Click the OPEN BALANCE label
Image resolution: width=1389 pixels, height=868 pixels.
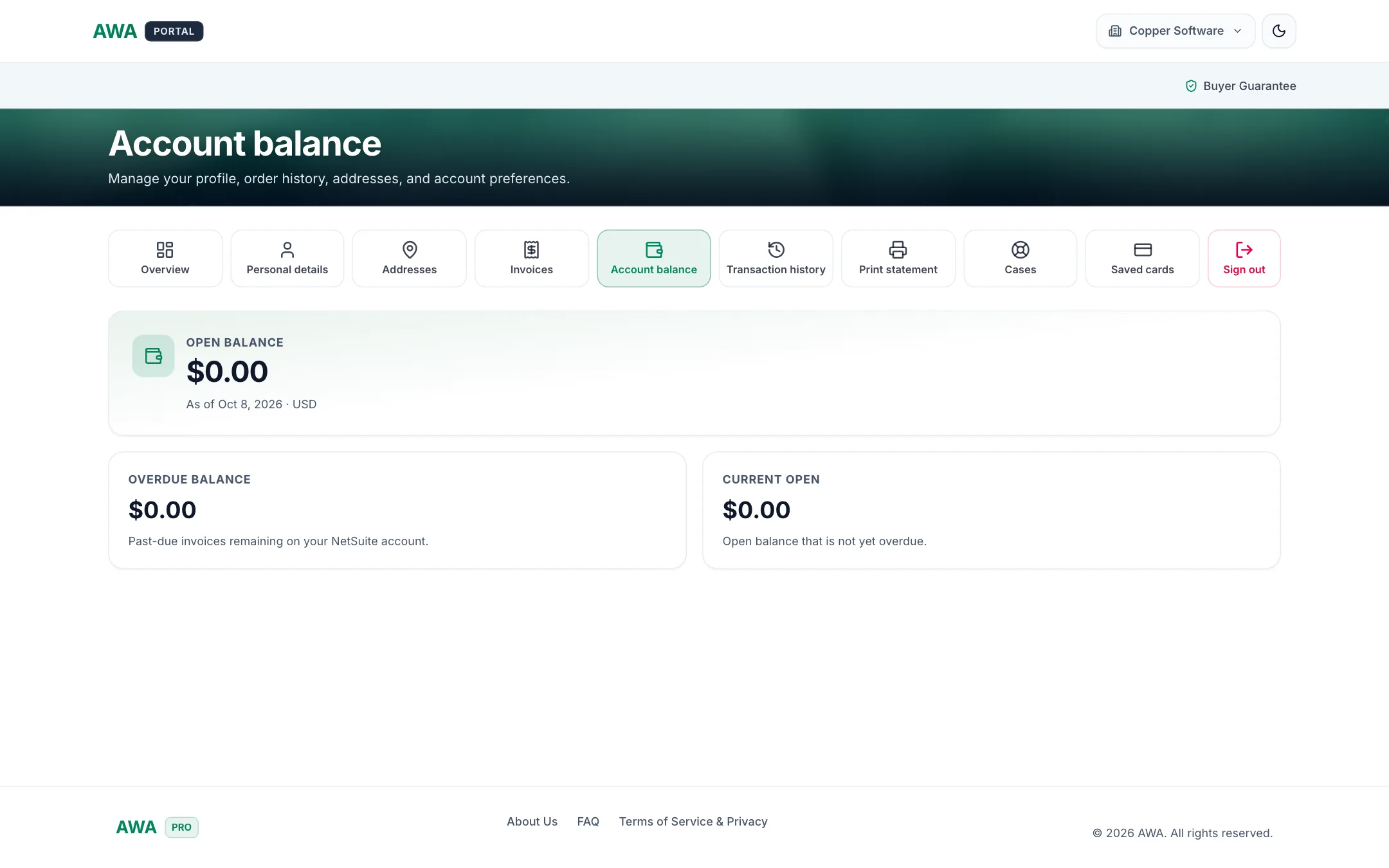pos(235,343)
